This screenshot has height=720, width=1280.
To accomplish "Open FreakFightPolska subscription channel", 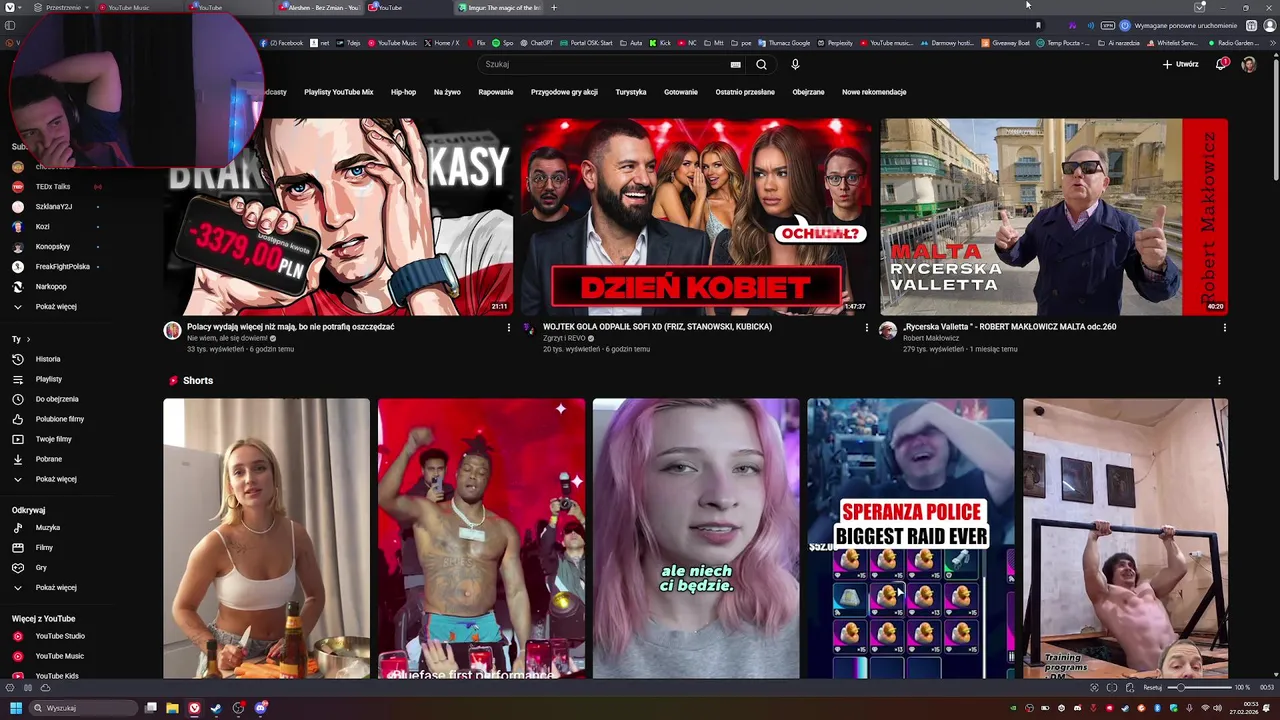I will click(62, 267).
